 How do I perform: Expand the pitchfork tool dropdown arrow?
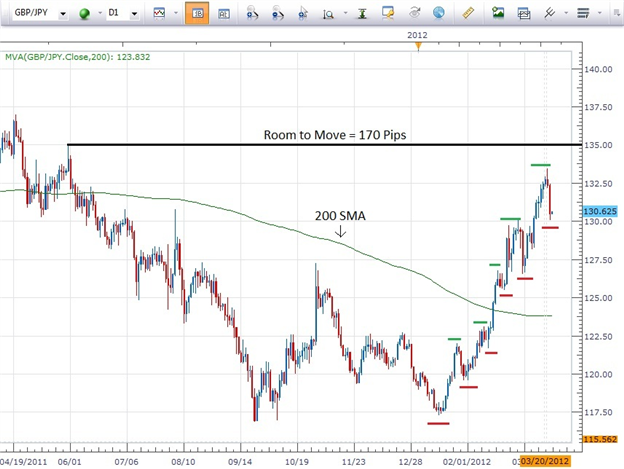click(566, 13)
